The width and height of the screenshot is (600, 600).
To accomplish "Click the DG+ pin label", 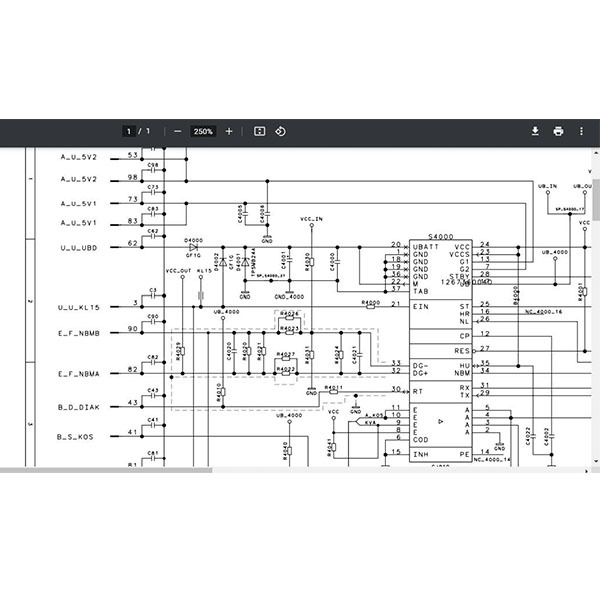I will click(x=421, y=373).
